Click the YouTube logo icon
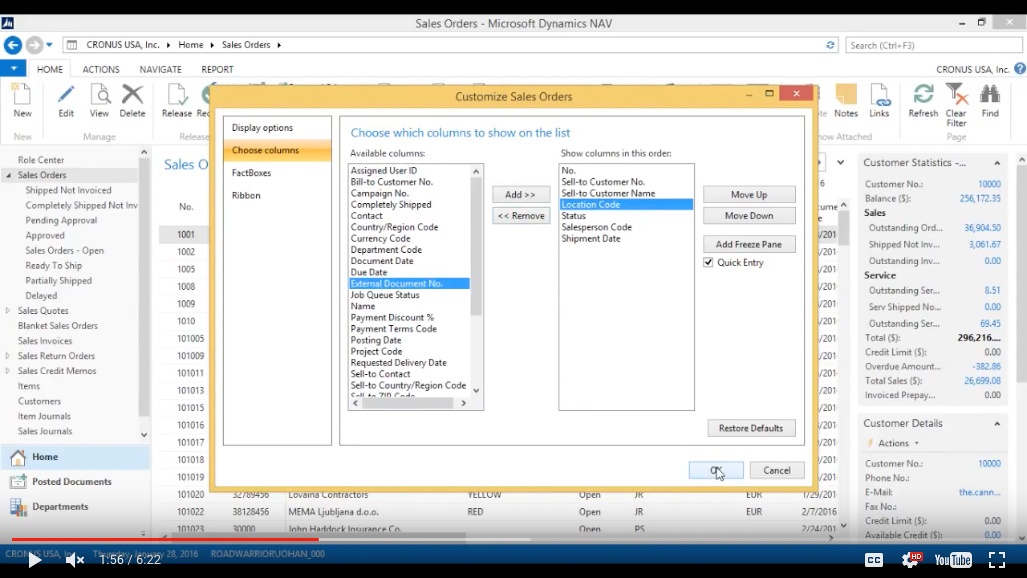The width and height of the screenshot is (1027, 578). coord(953,560)
